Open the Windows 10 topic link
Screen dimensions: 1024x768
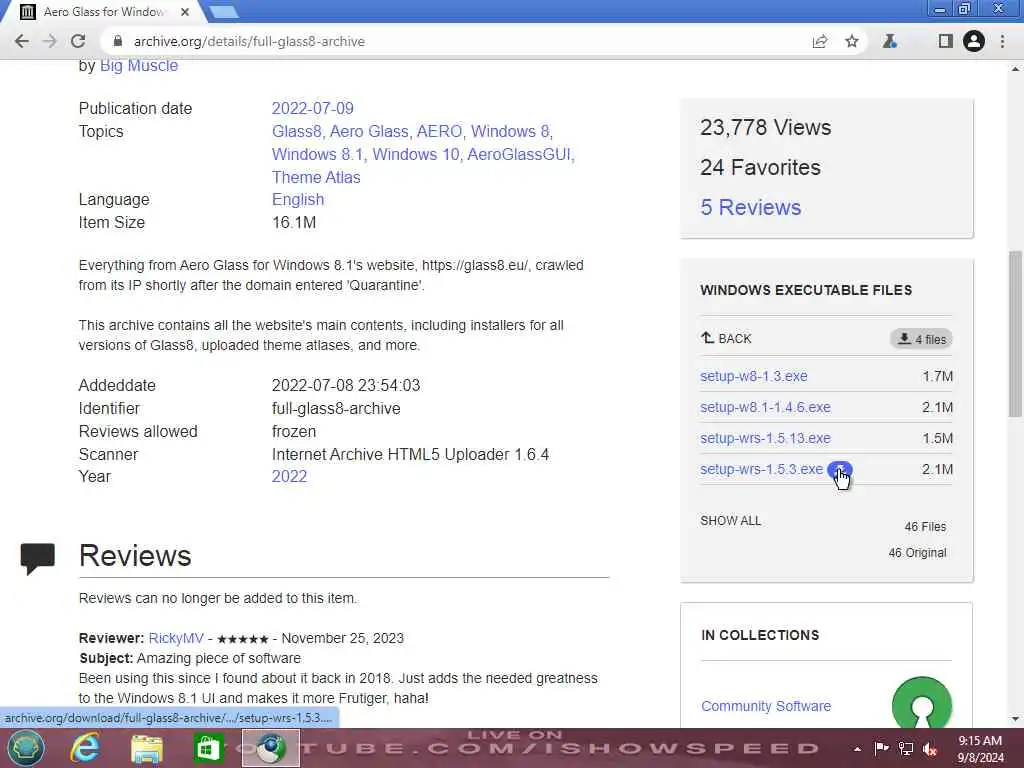click(x=416, y=155)
